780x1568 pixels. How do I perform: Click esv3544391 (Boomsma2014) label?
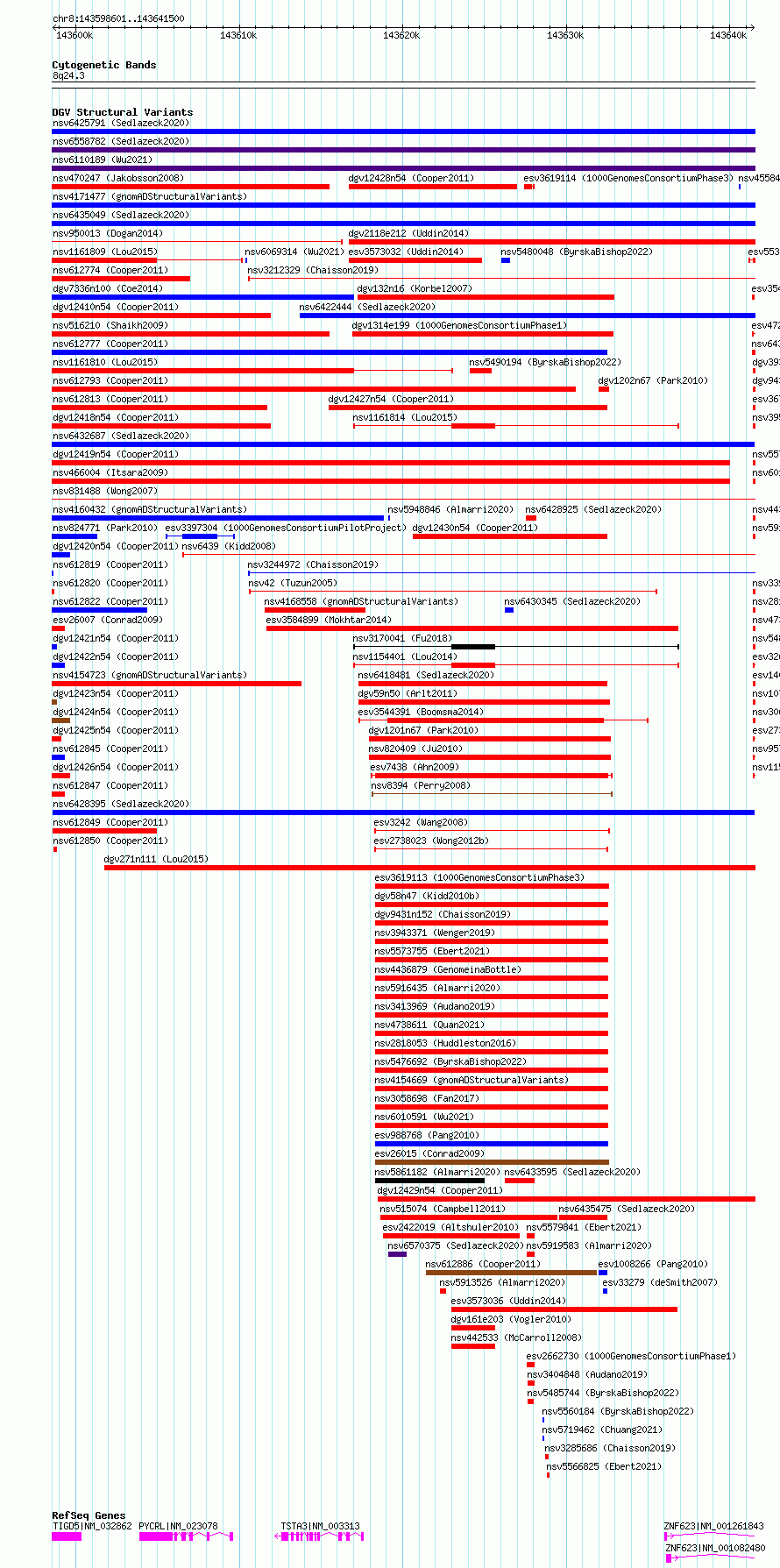pyautogui.click(x=421, y=712)
